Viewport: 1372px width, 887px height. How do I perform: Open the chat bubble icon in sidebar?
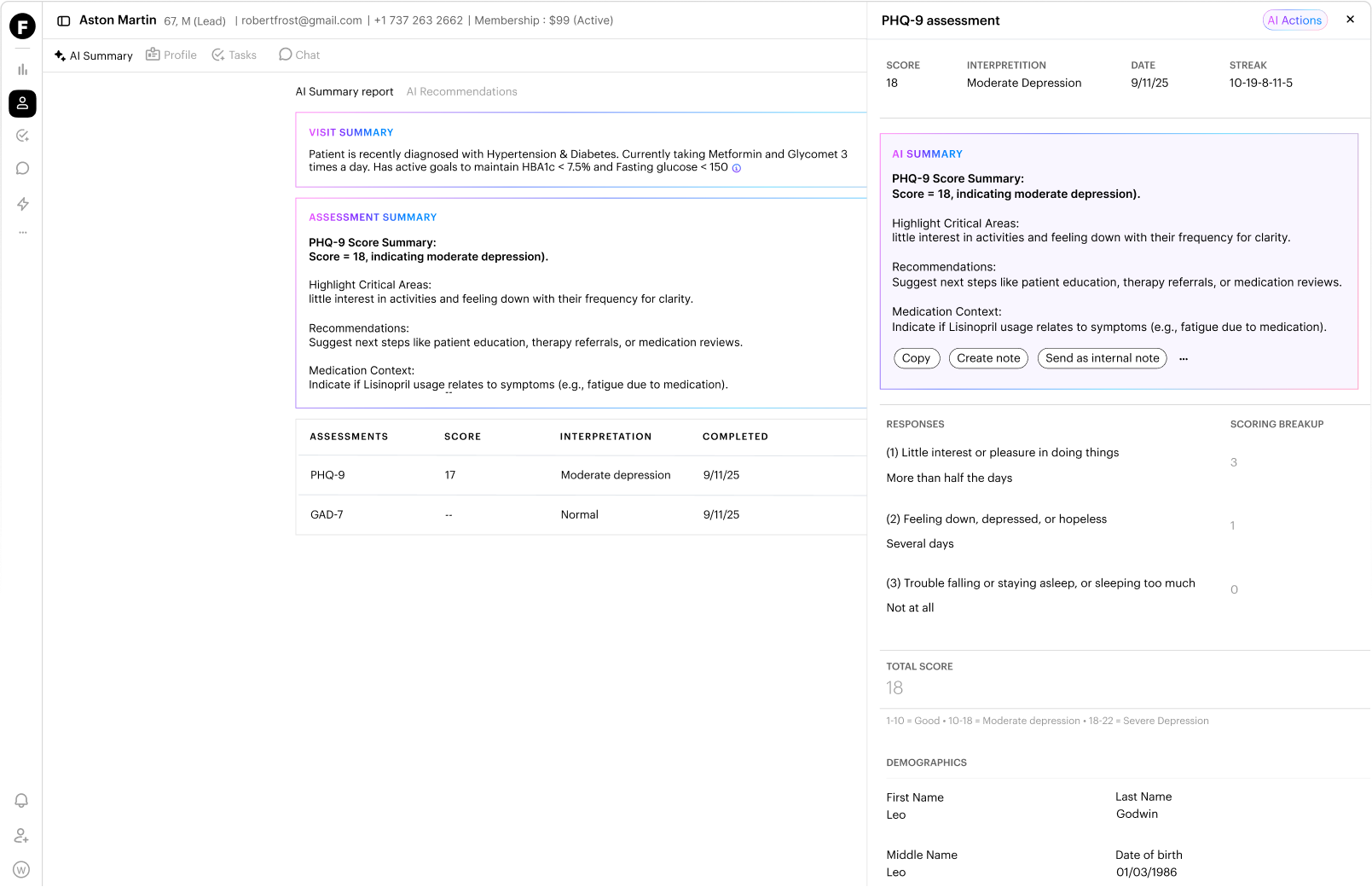[22, 168]
